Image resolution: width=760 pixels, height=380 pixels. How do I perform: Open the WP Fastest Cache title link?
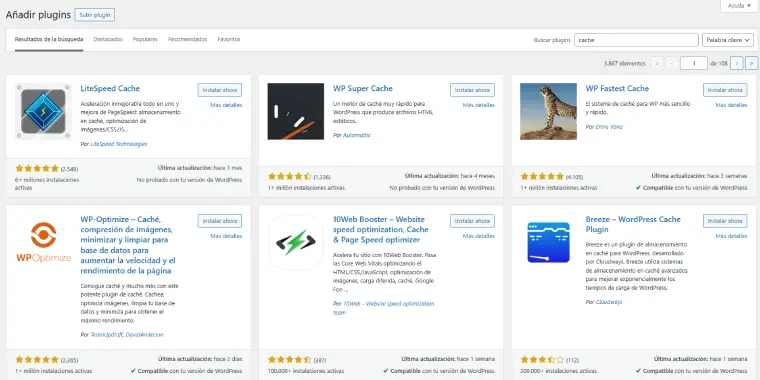pyautogui.click(x=617, y=89)
